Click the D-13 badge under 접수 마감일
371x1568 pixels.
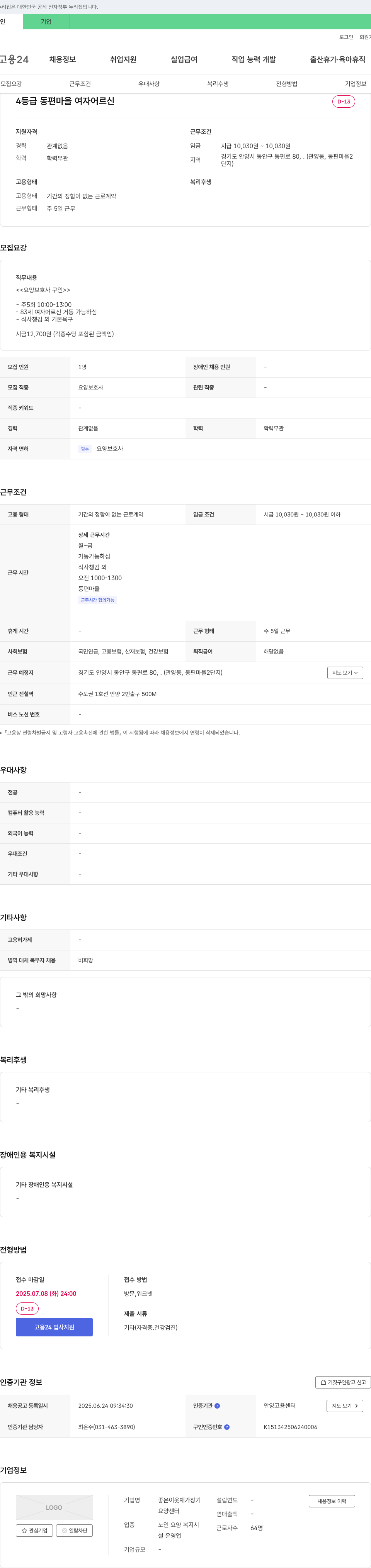27,1308
